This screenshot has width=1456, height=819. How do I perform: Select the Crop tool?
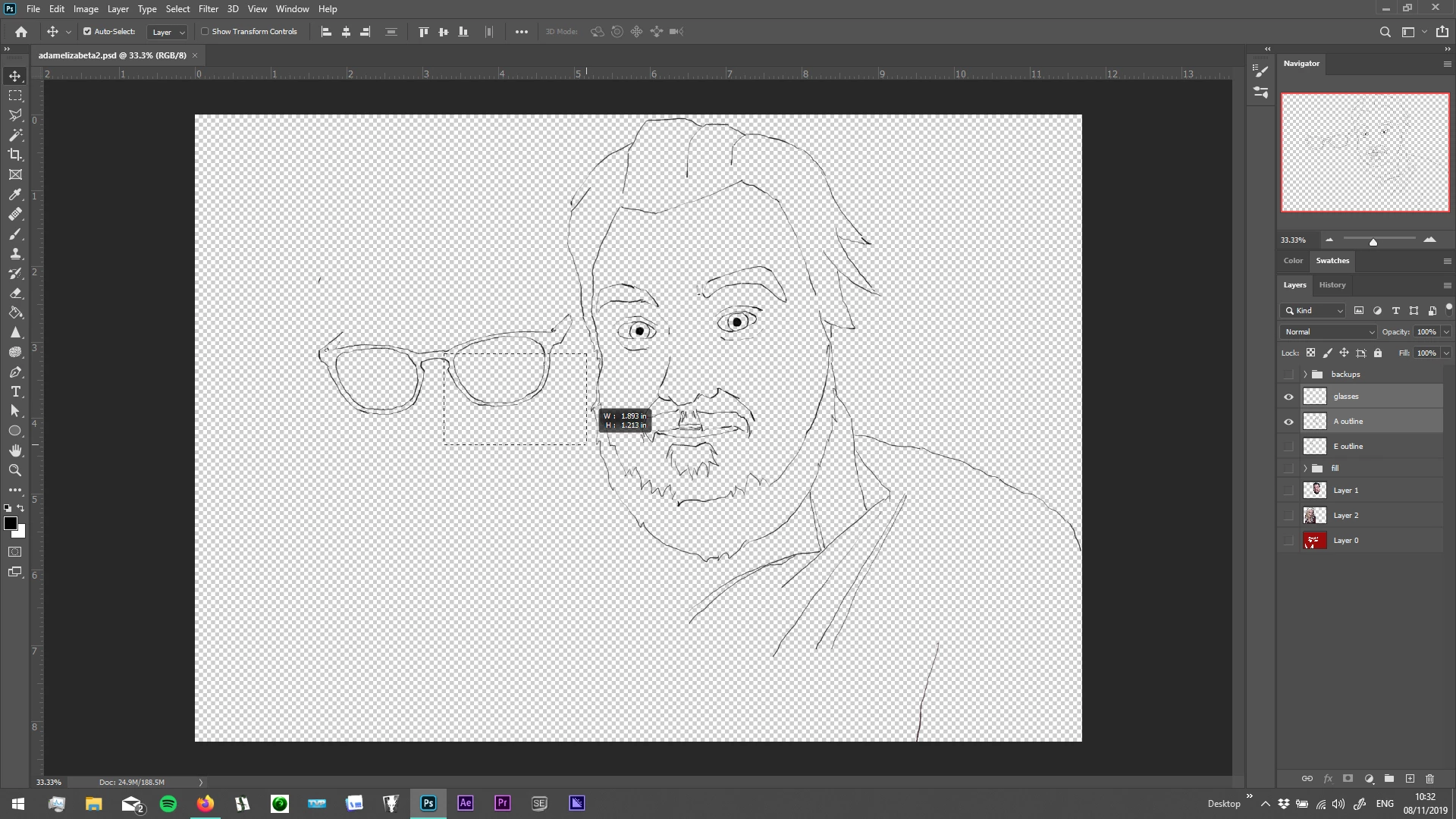[15, 155]
